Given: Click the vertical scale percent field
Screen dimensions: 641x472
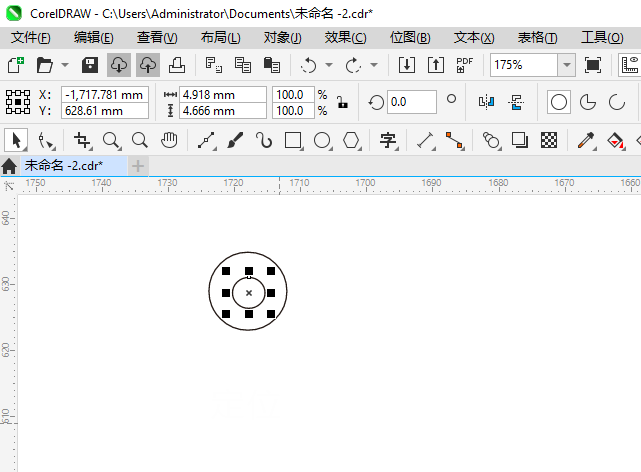Looking at the screenshot, I should pyautogui.click(x=294, y=111).
